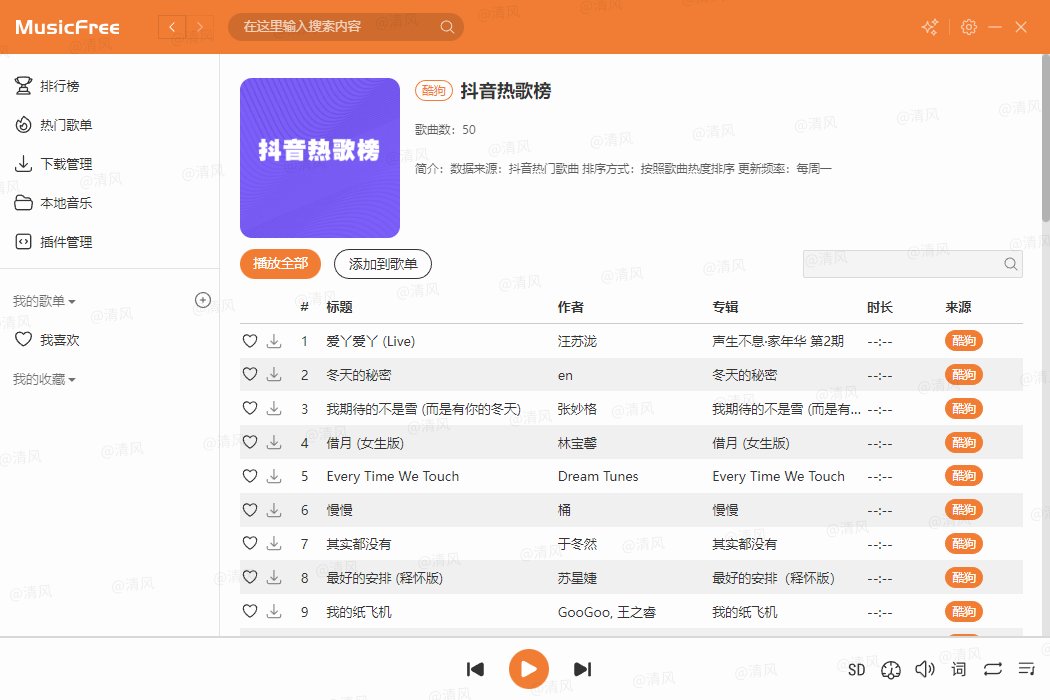Like the song 借月 (女生版)
The height and width of the screenshot is (700, 1050).
tap(250, 443)
